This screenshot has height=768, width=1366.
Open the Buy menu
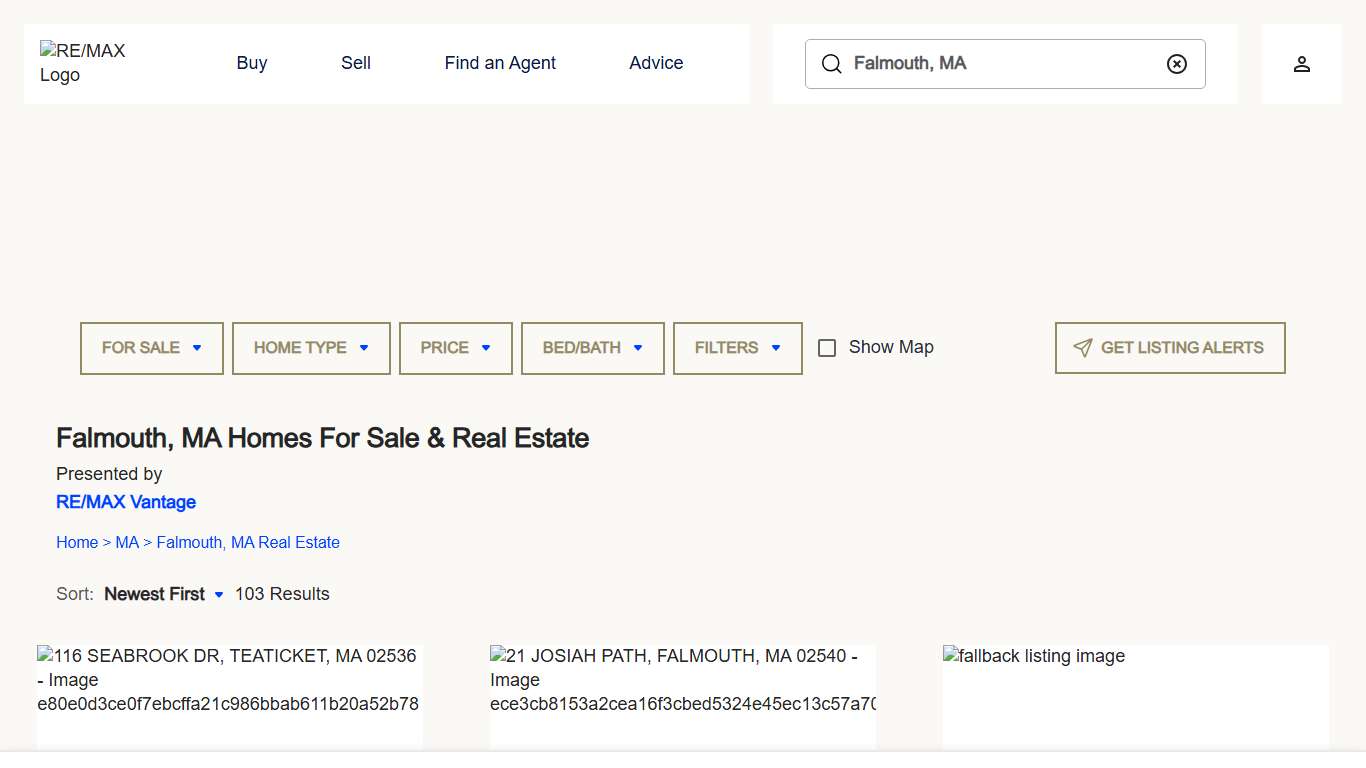click(252, 63)
